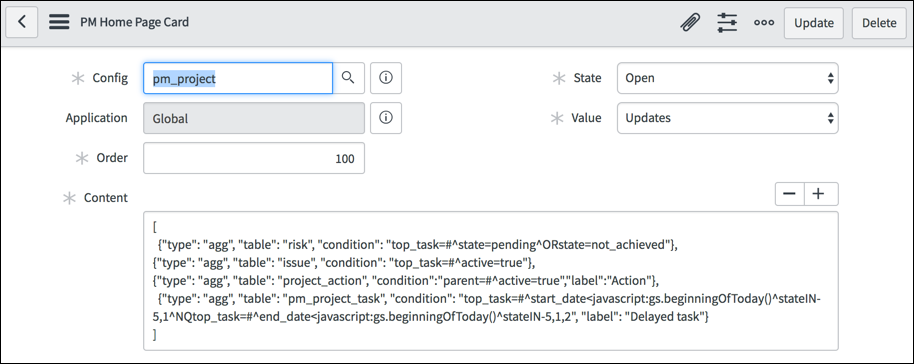The image size is (914, 364).
Task: Go back using the left chevron button
Action: (22, 23)
